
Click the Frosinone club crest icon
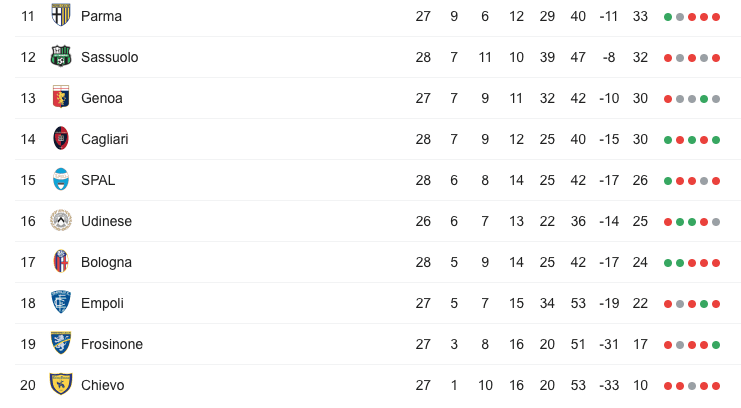tap(61, 344)
